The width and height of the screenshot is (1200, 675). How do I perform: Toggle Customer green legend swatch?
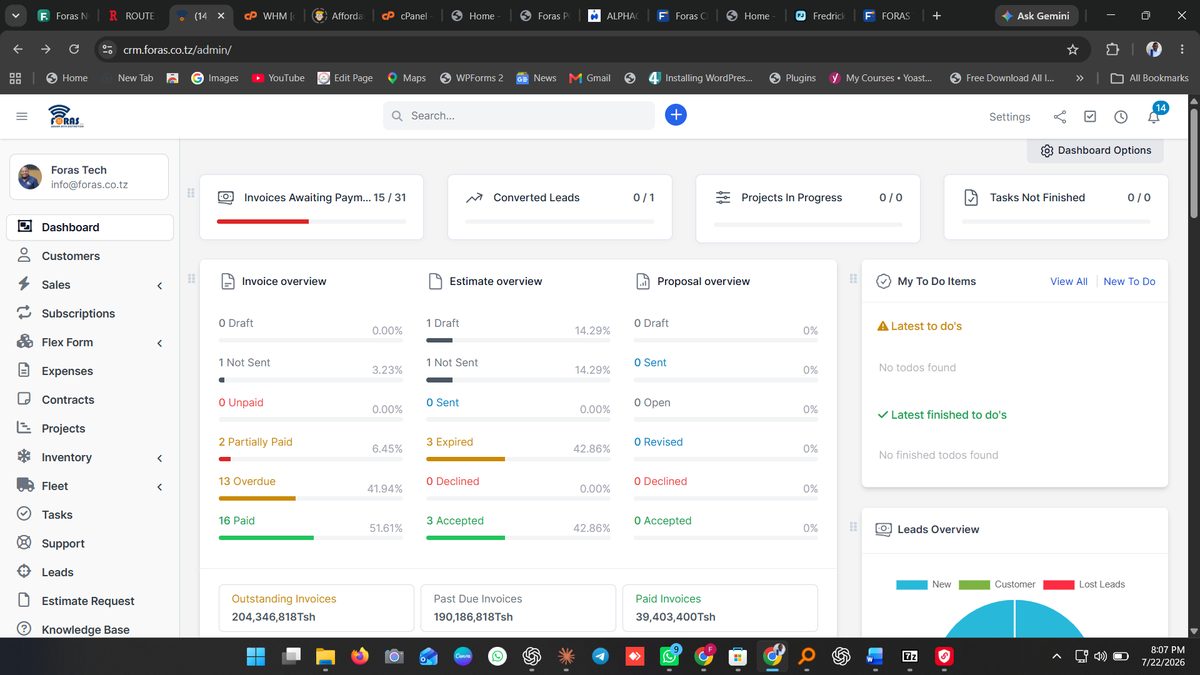tap(974, 584)
